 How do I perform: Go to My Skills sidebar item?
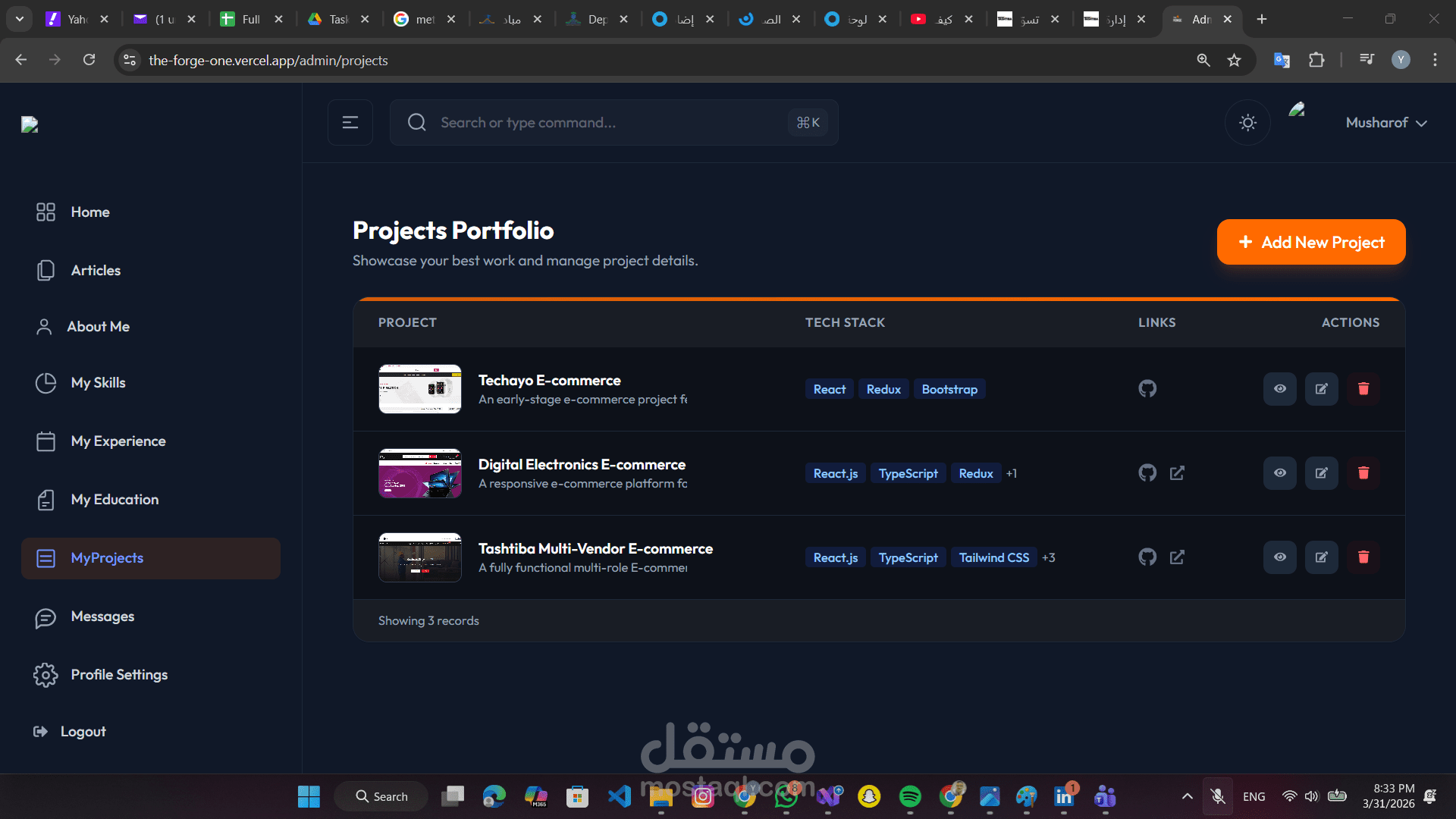click(x=98, y=383)
